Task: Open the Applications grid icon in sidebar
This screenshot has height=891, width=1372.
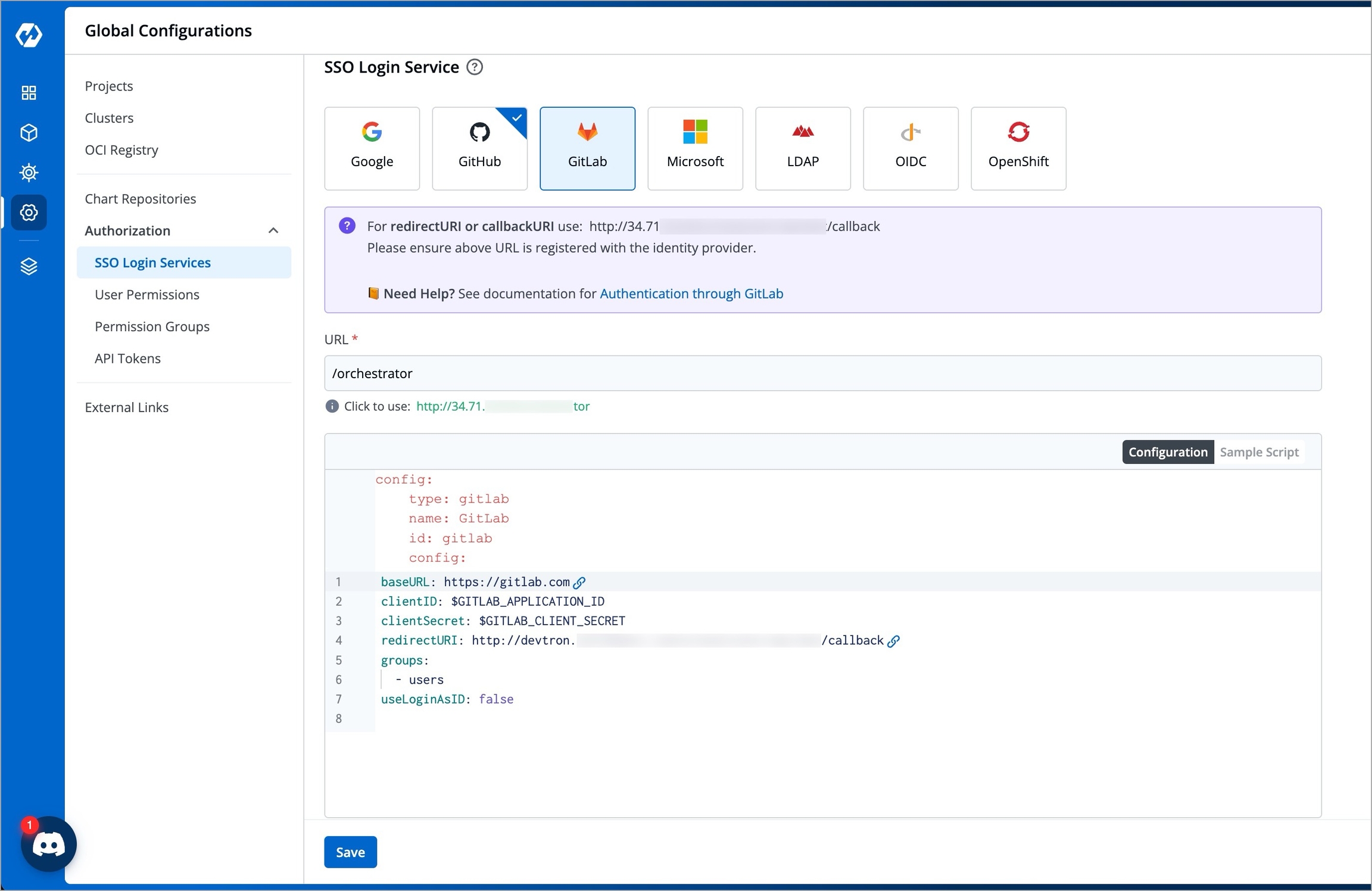Action: click(29, 93)
